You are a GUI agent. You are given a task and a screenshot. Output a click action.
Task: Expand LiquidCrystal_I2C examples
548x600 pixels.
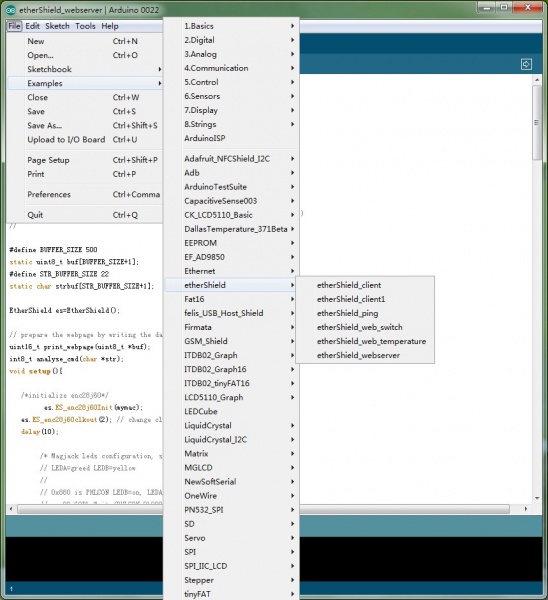click(232, 439)
